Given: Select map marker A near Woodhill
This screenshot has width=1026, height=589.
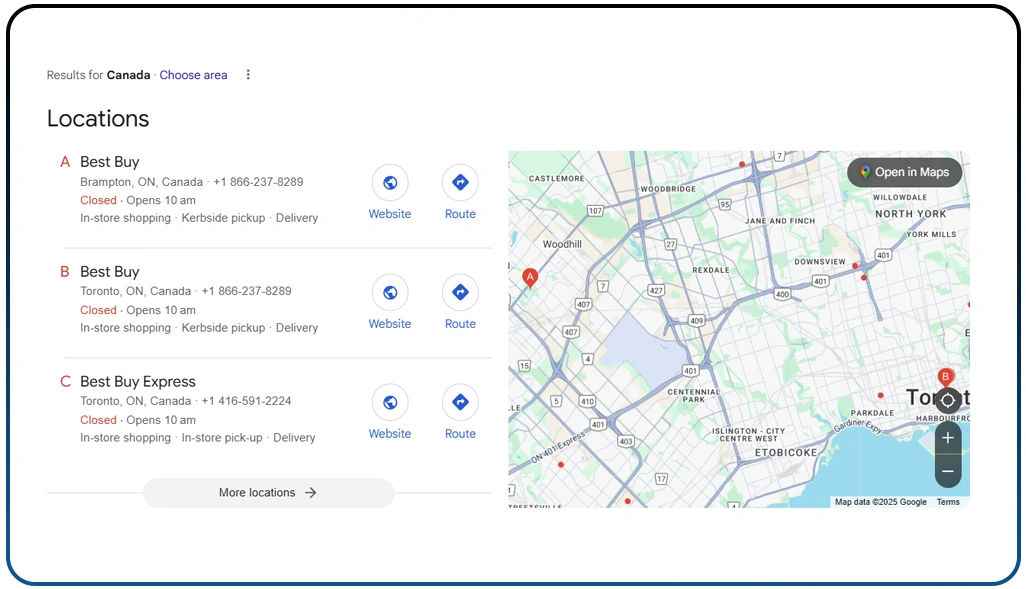Looking at the screenshot, I should click(x=530, y=278).
